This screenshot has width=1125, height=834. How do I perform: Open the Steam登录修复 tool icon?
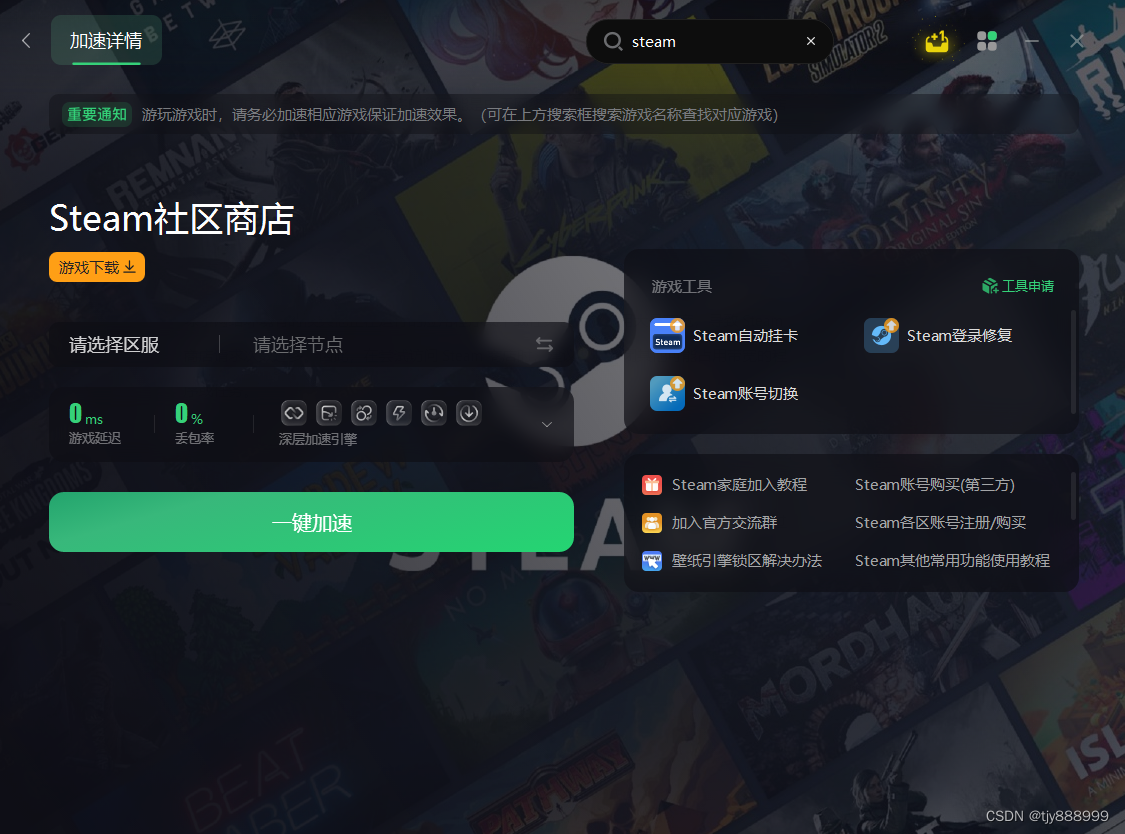coord(881,335)
